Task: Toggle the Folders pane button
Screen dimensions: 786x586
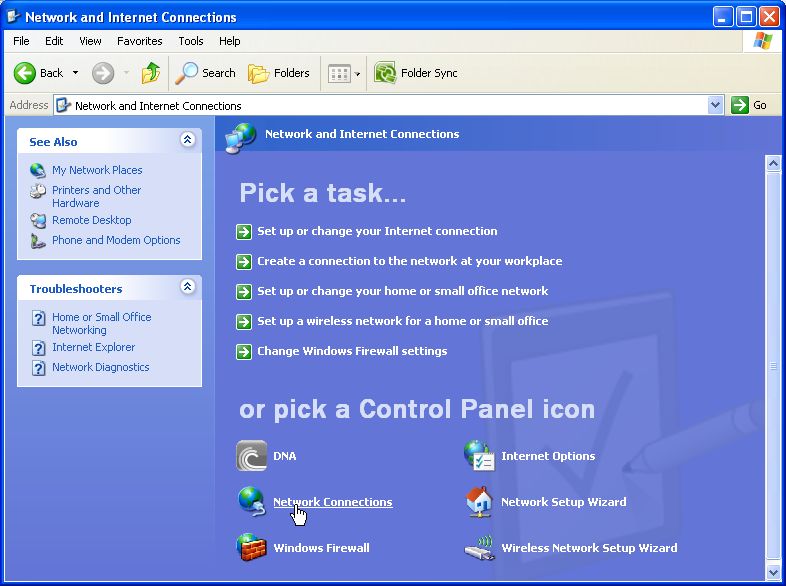Action: click(279, 73)
